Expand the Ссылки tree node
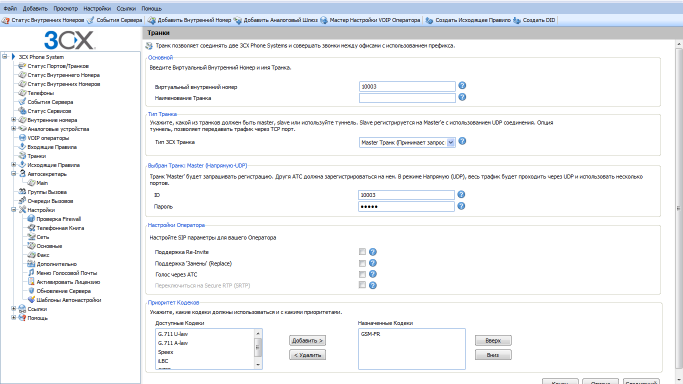683x384 pixels. [14, 309]
